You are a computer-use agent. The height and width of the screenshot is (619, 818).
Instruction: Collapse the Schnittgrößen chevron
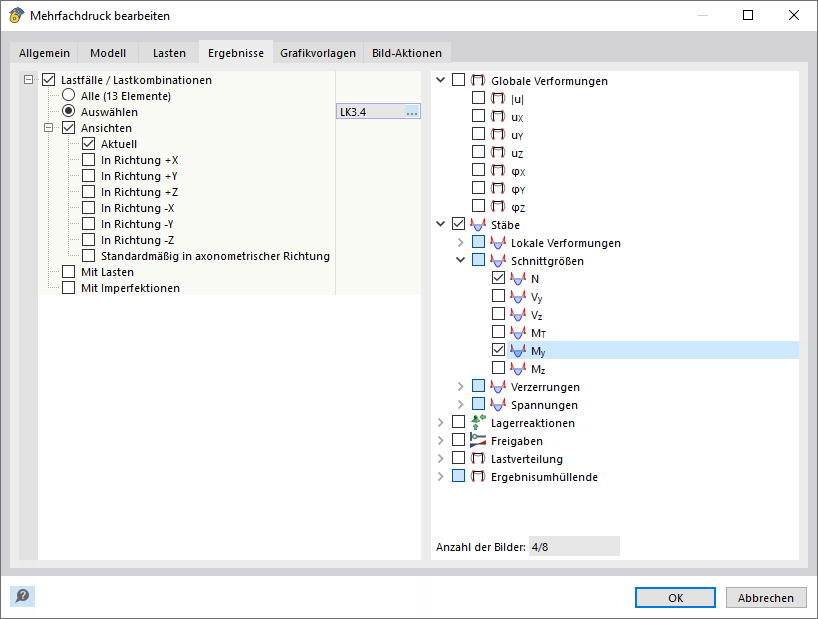461,260
